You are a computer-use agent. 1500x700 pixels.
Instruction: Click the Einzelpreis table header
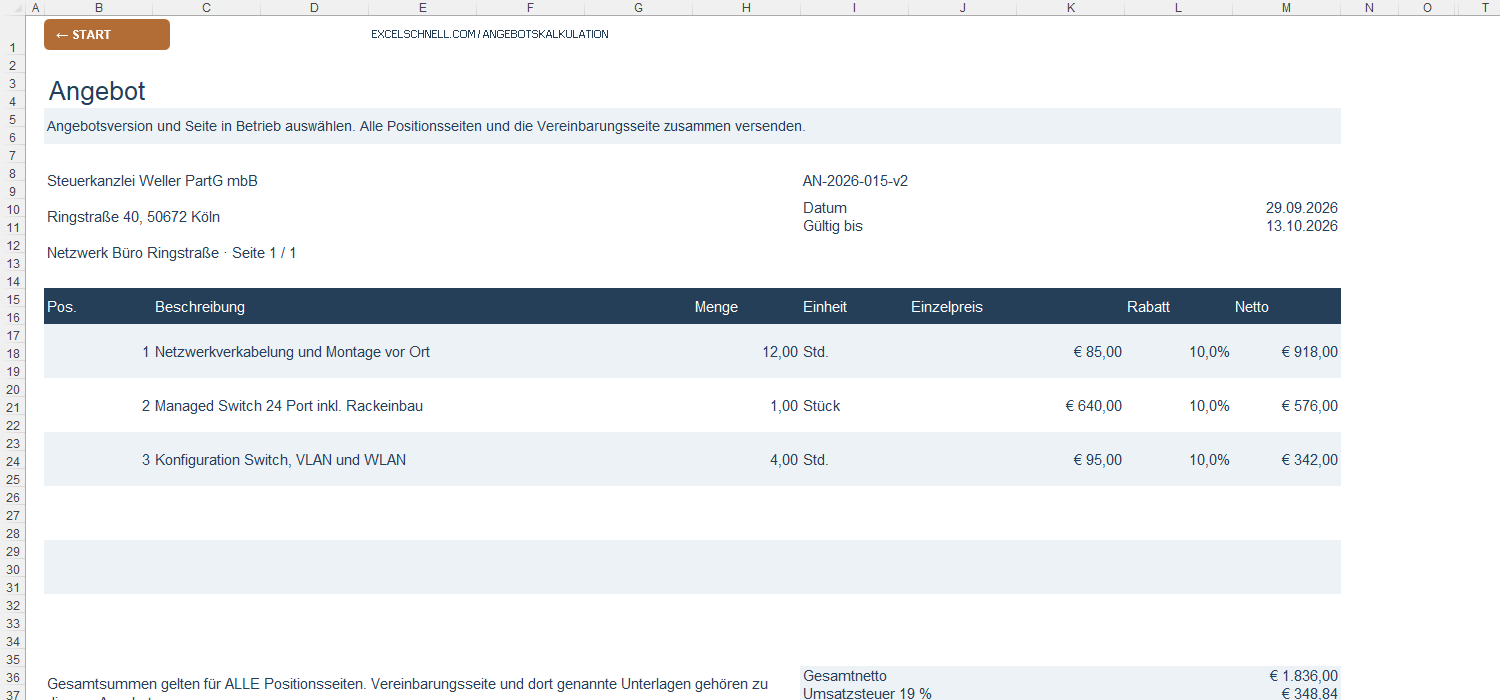tap(947, 307)
